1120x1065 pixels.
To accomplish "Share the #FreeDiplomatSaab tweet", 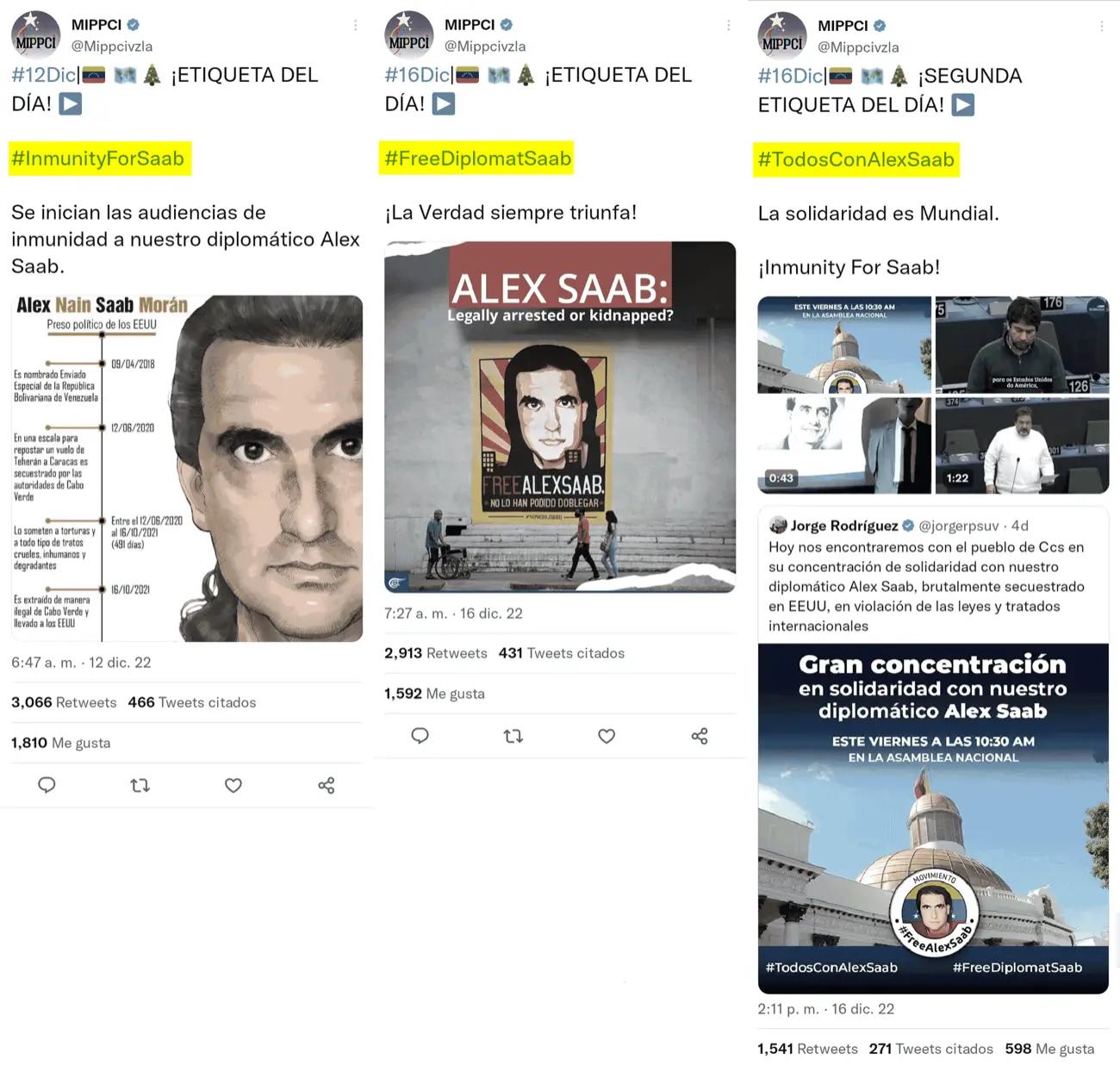I will coord(700,736).
